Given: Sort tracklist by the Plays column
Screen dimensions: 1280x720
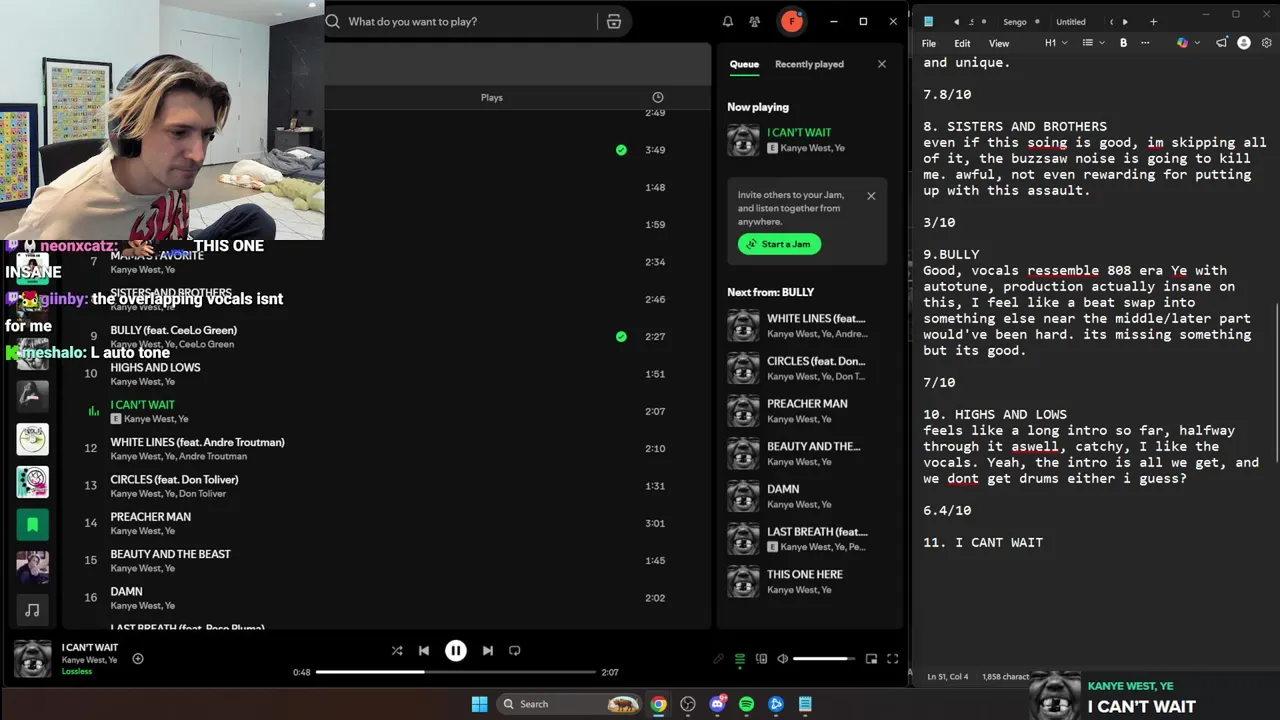Looking at the screenshot, I should (x=491, y=97).
